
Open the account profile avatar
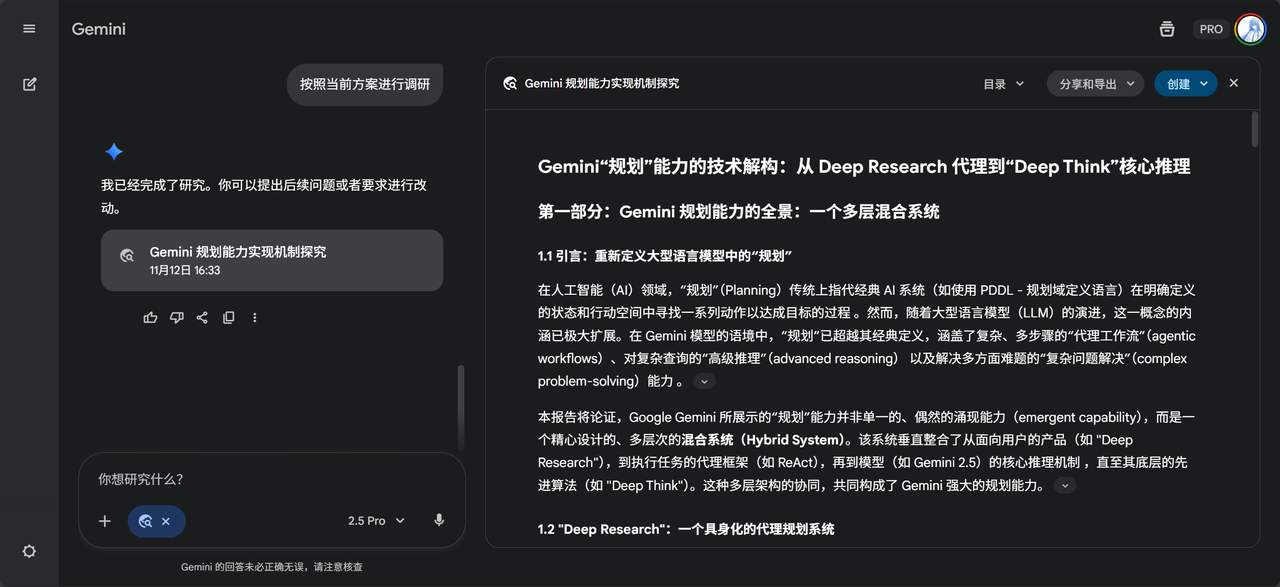coord(1251,29)
